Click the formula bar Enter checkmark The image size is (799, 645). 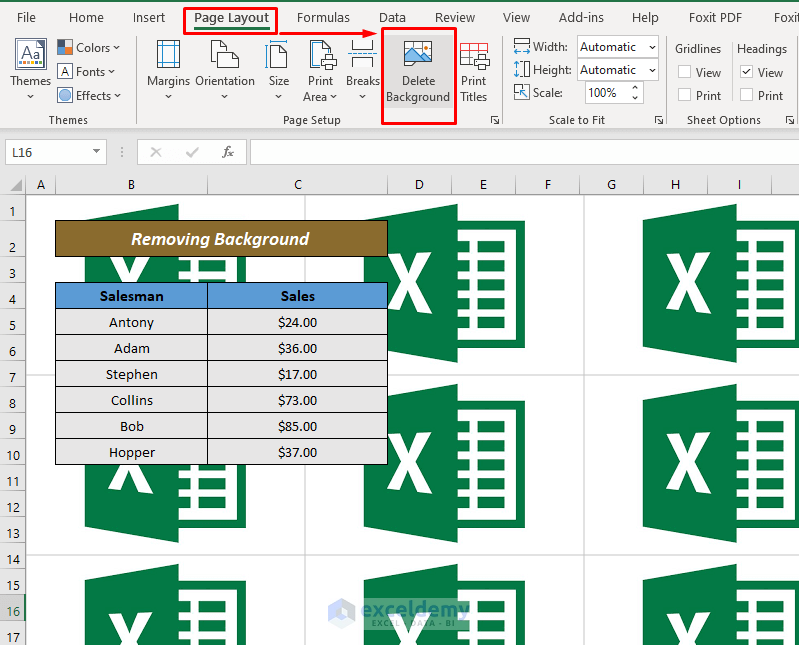coord(192,152)
